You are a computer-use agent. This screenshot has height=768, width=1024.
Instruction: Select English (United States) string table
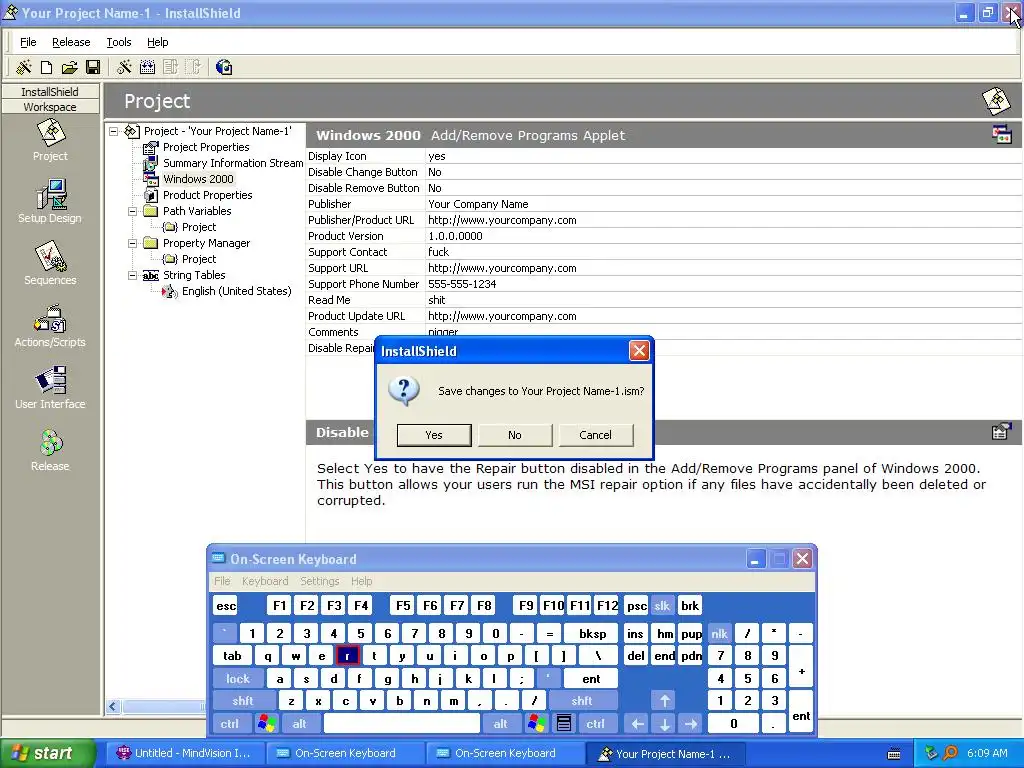(236, 291)
